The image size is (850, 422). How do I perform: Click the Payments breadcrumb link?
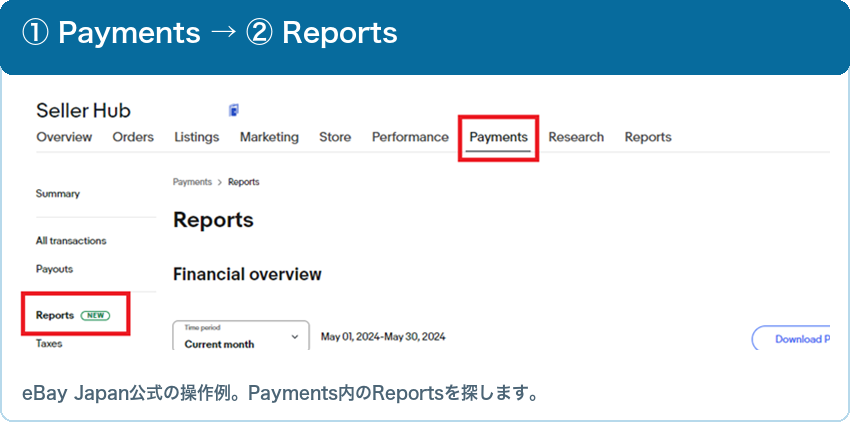(x=192, y=182)
